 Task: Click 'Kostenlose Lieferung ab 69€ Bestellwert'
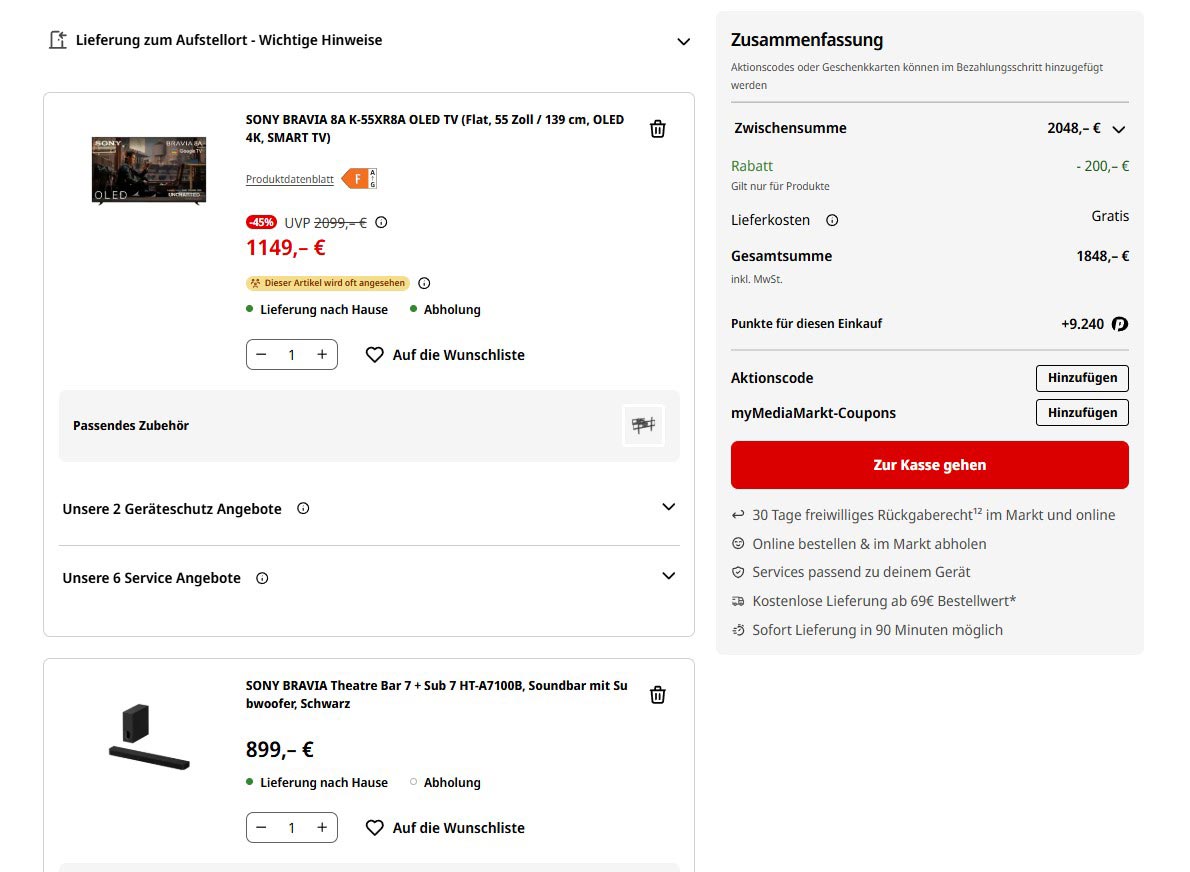pyautogui.click(x=883, y=601)
